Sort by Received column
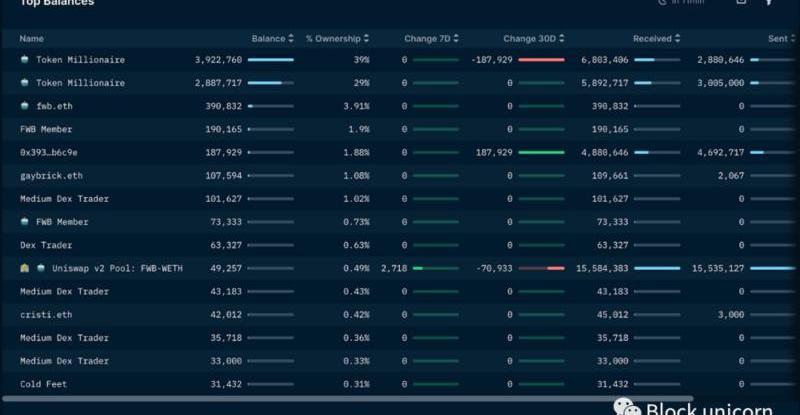Screen dimensions: 800x415 click(678, 39)
